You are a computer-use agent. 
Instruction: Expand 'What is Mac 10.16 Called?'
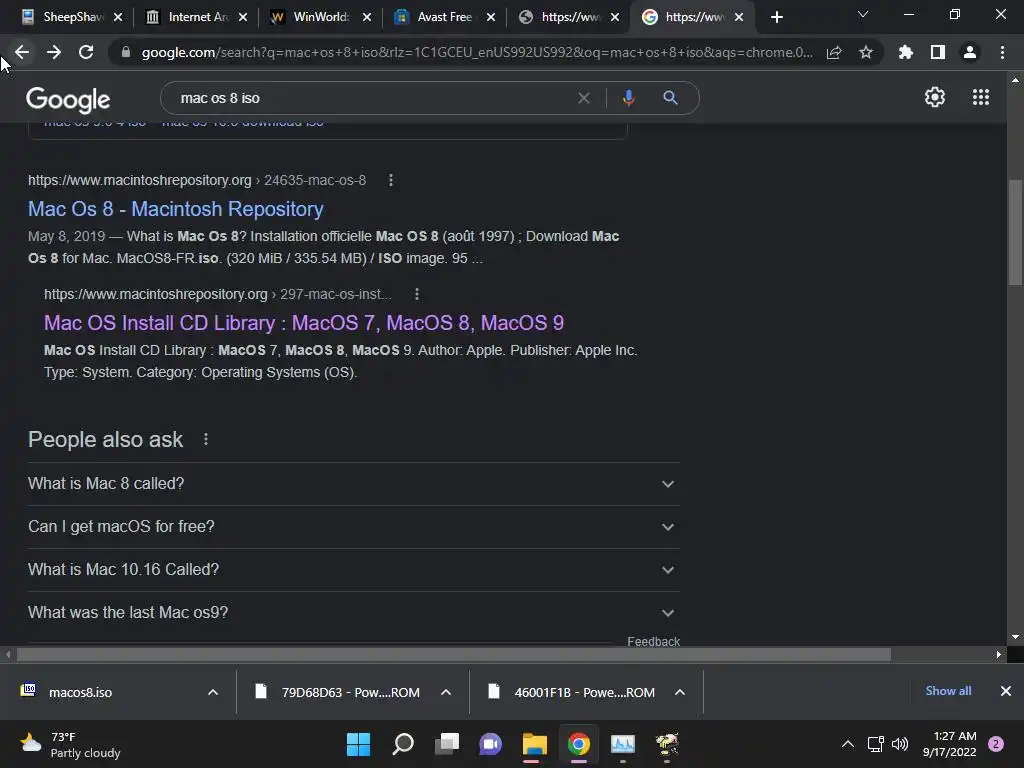click(x=353, y=570)
